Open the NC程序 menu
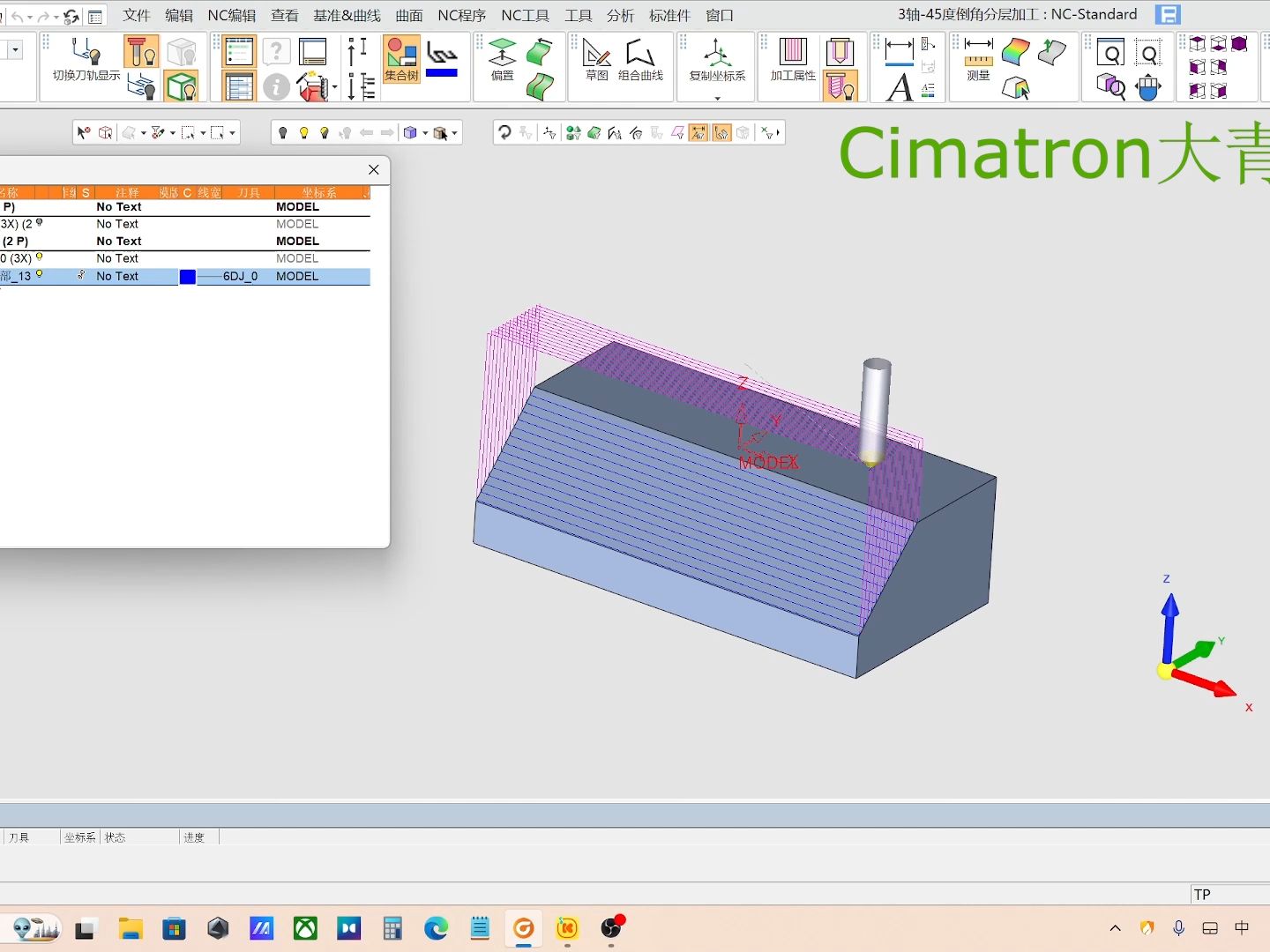This screenshot has height=952, width=1270. pos(461,15)
